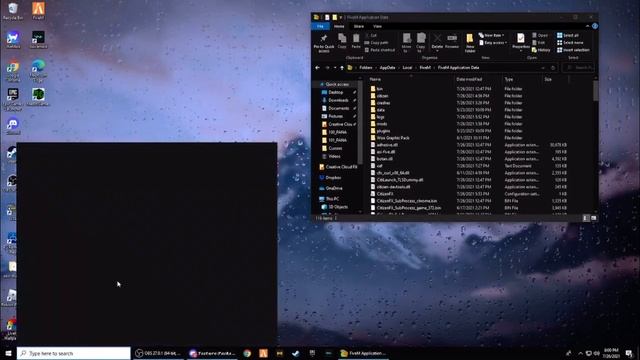Collapse the ribbon with the chevron
640x360 pixels.
click(587, 26)
